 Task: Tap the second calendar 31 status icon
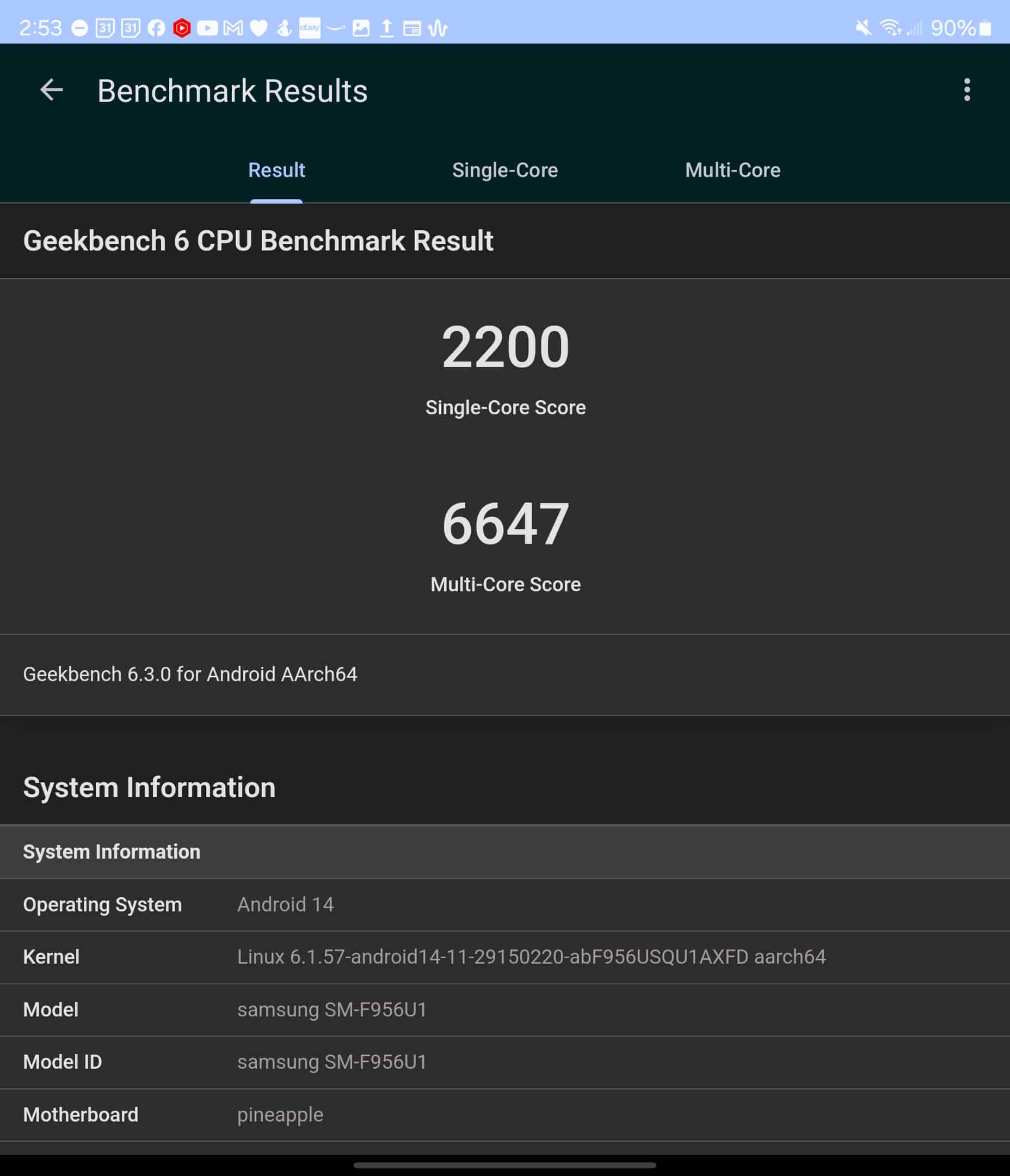click(131, 28)
